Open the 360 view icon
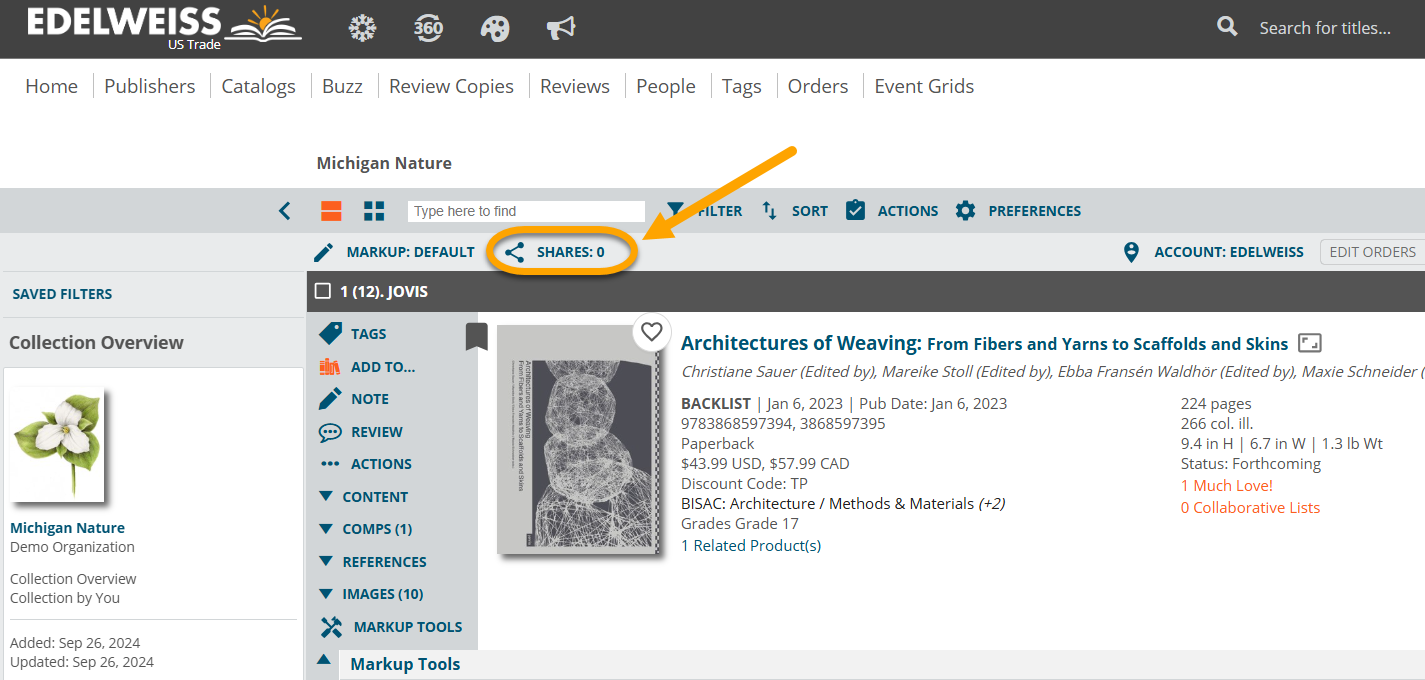Screen dimensions: 1425x680 pos(428,28)
